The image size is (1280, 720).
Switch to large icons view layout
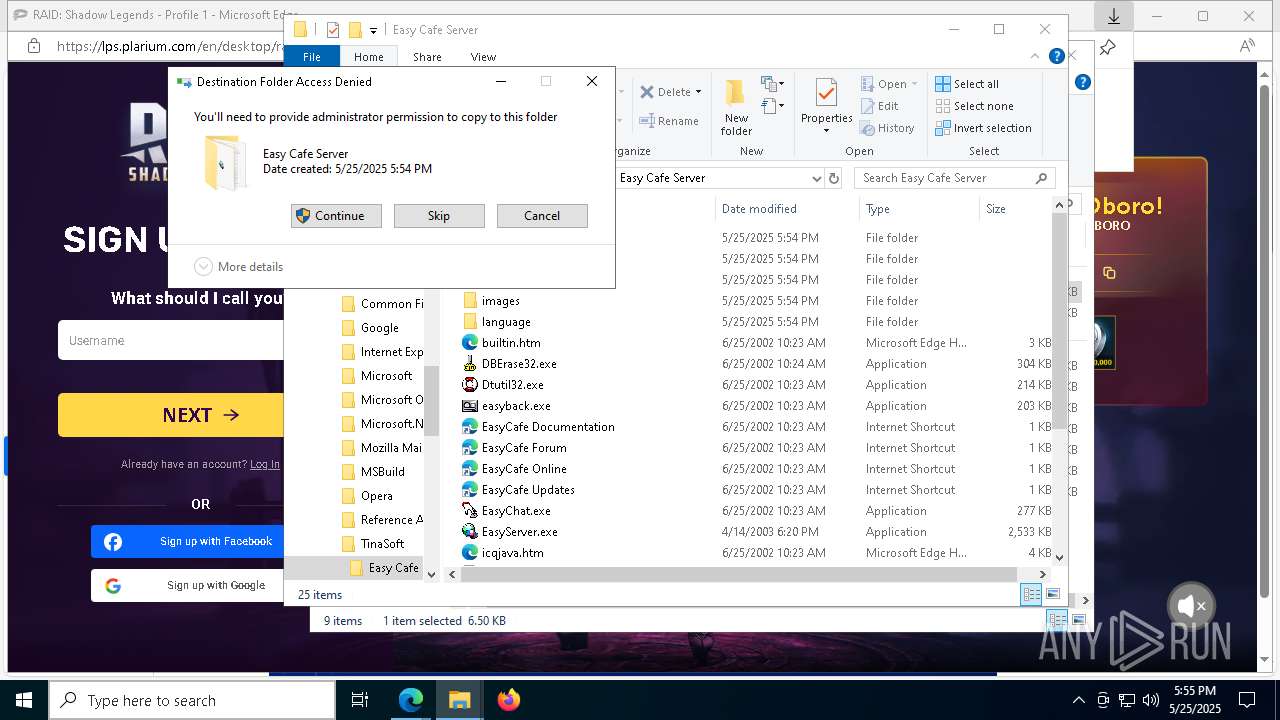click(1052, 594)
